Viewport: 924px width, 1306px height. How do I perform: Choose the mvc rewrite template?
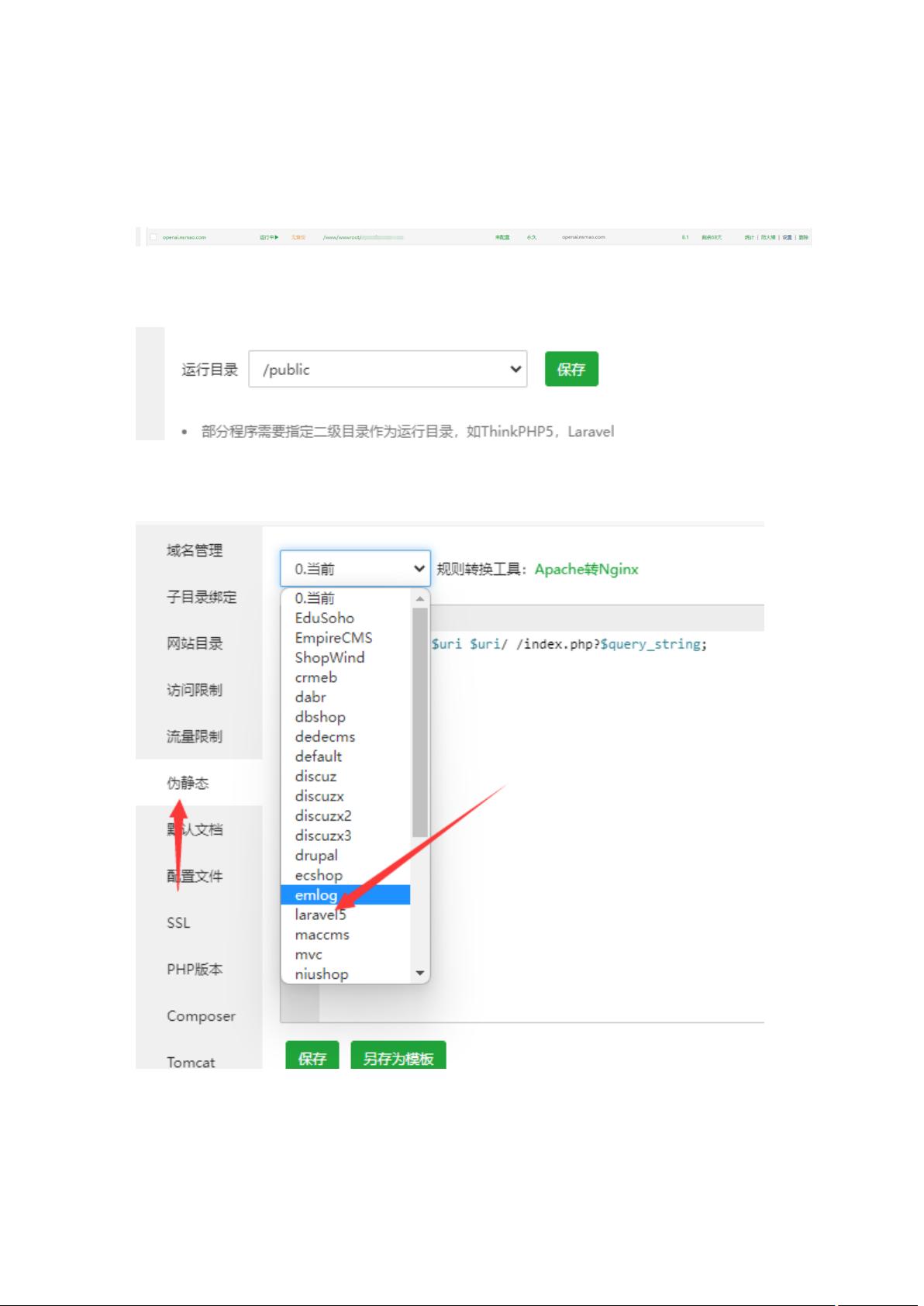point(346,954)
